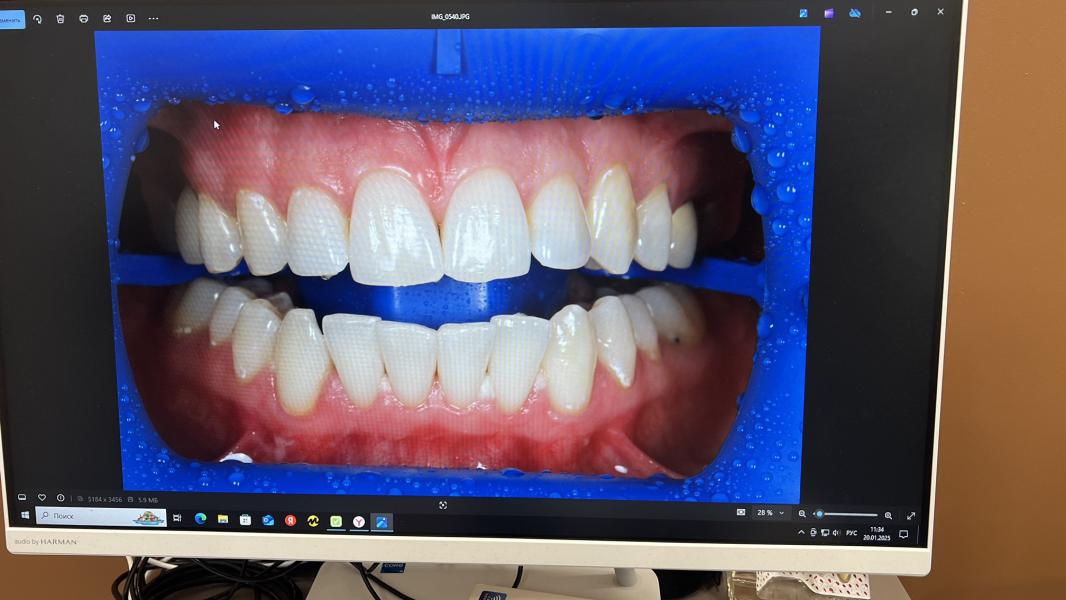Open Clipchamp purple icon in title bar
Screen dimensions: 1066x600
829,13
